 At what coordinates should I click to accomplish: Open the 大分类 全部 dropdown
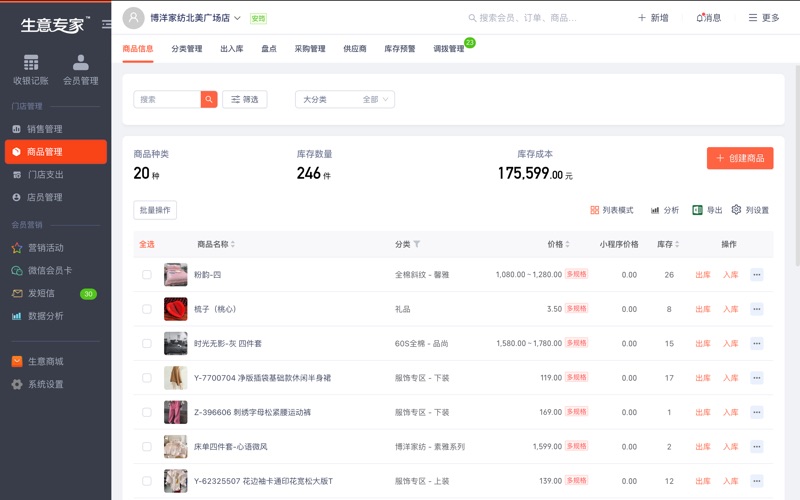click(345, 99)
